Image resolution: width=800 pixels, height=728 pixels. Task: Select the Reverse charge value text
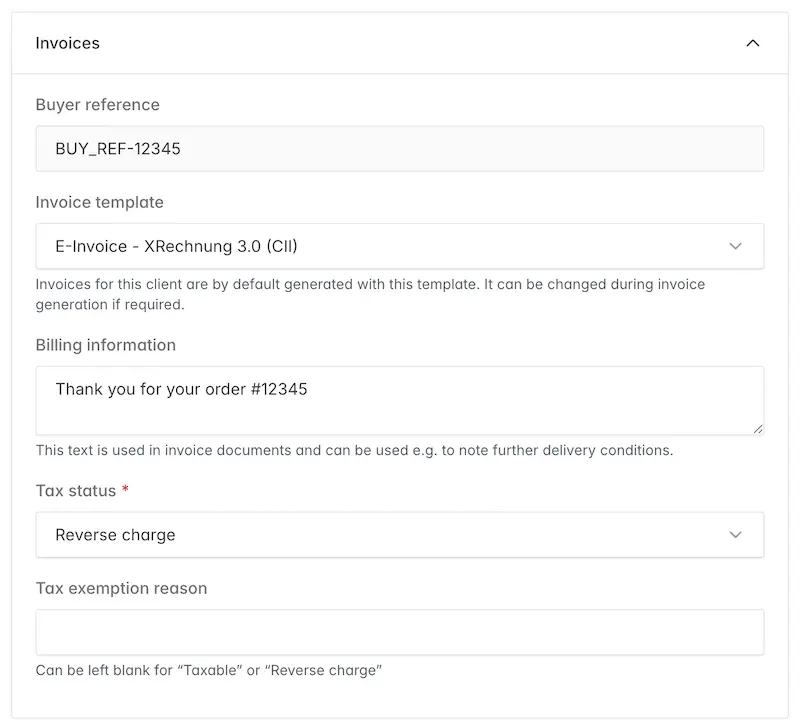click(x=115, y=535)
